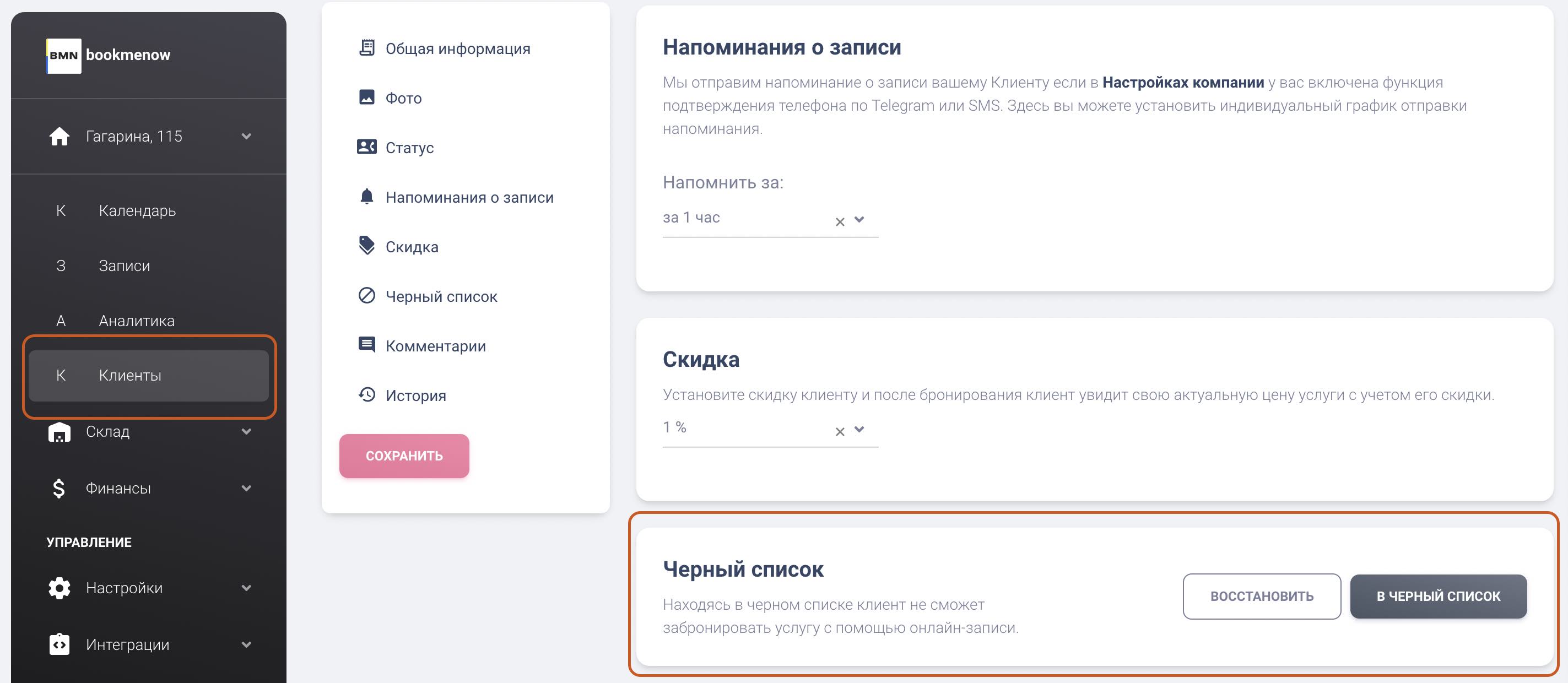Click the Черный список block icon

tap(366, 295)
